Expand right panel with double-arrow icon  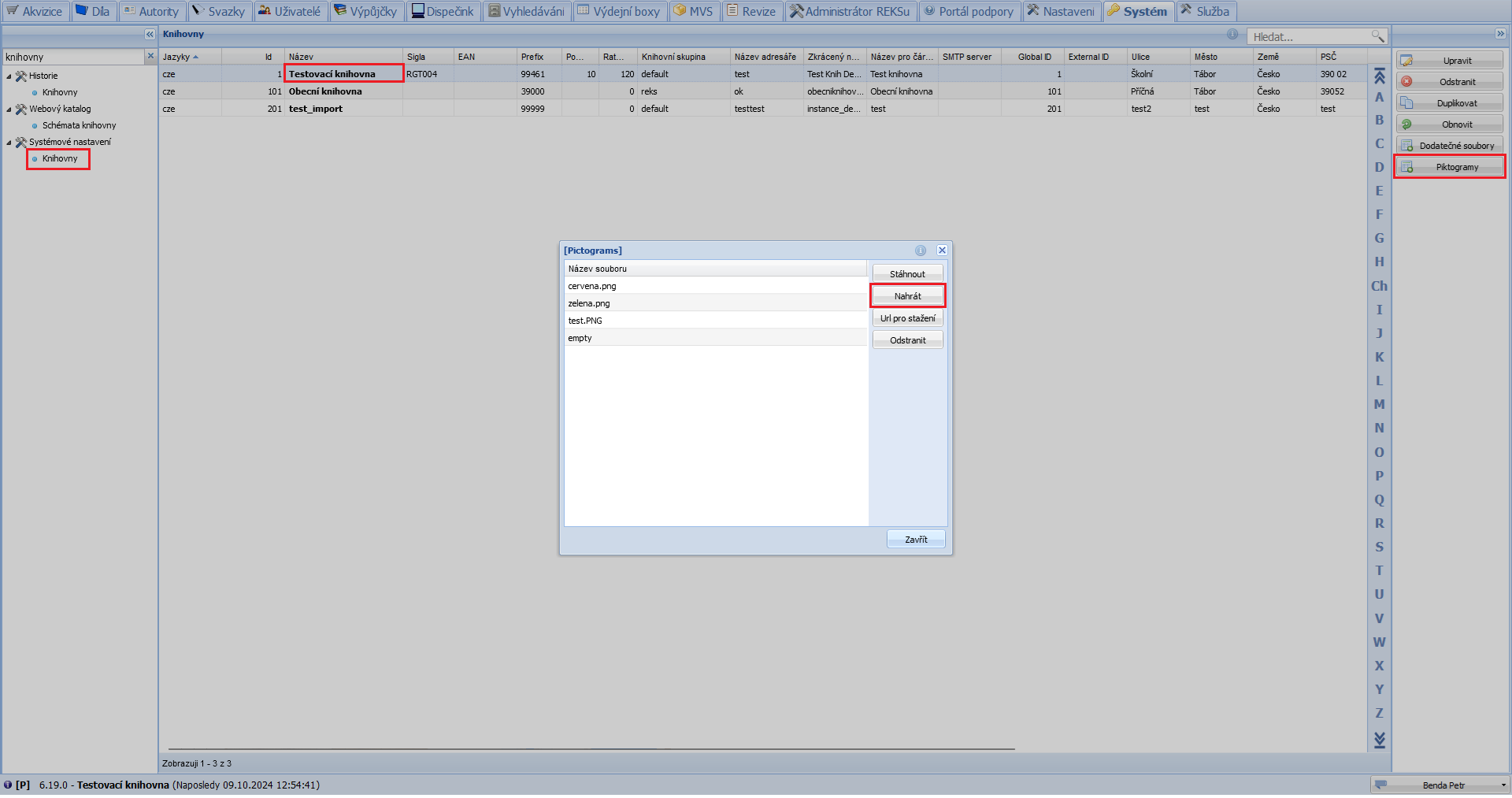coord(1500,34)
